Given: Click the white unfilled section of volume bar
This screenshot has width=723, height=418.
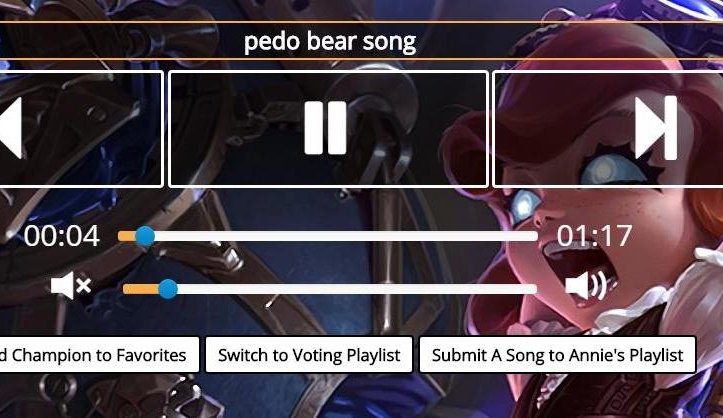Looking at the screenshot, I should pyautogui.click(x=357, y=289).
